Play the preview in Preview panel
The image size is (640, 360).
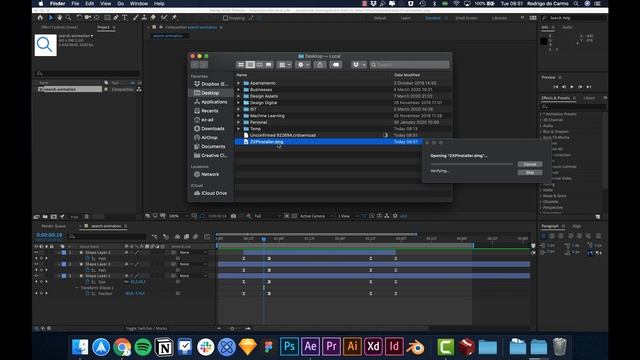(571, 87)
